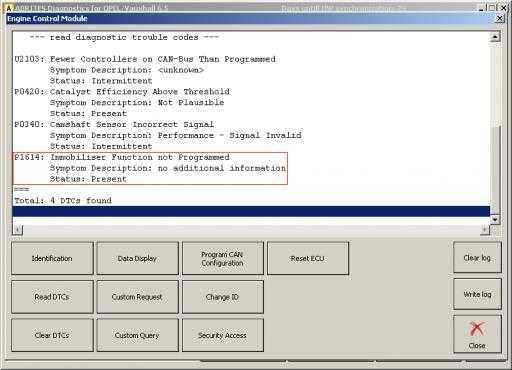Click the Reset ECU button

pyautogui.click(x=308, y=258)
